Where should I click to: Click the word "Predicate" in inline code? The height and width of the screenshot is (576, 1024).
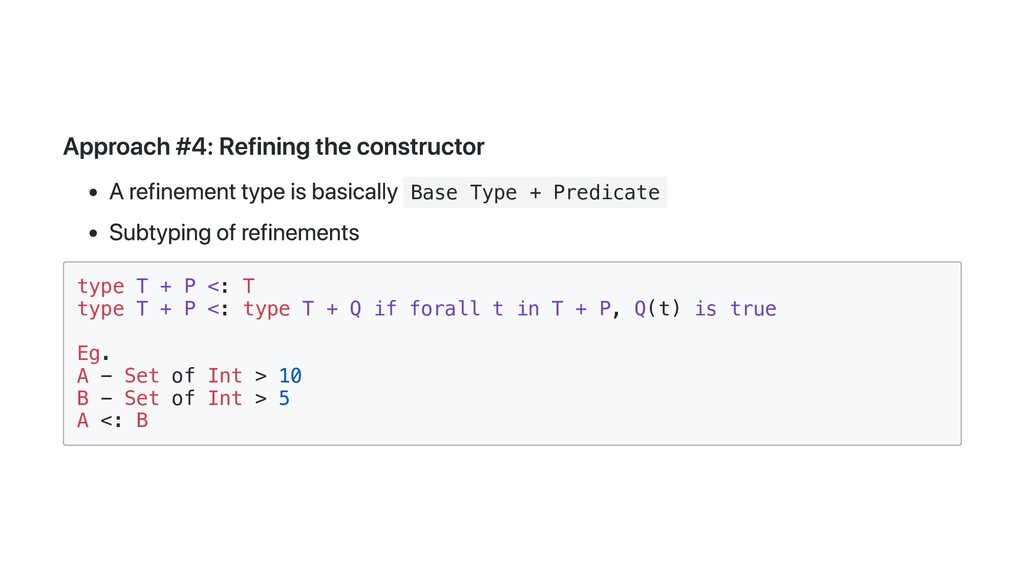pyautogui.click(x=606, y=193)
